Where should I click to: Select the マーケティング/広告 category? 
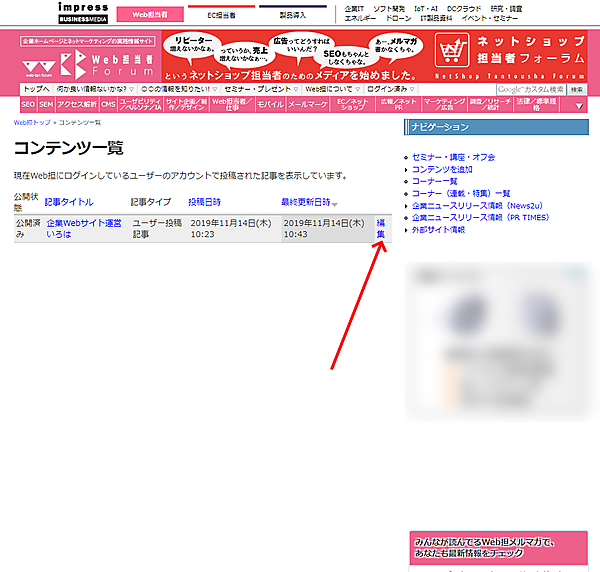tap(444, 104)
